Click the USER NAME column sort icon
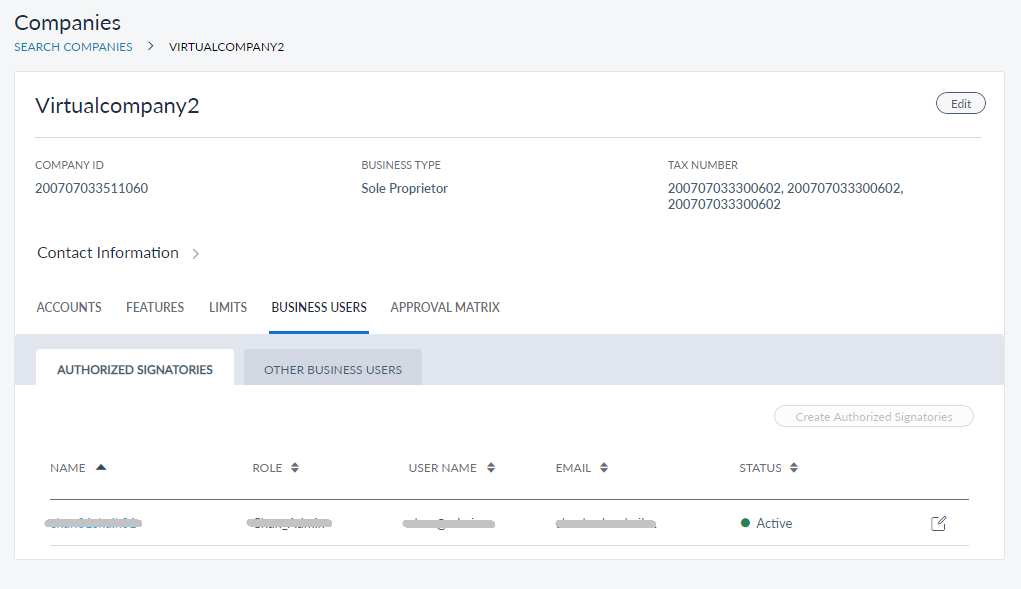The width and height of the screenshot is (1021, 589). pos(491,468)
